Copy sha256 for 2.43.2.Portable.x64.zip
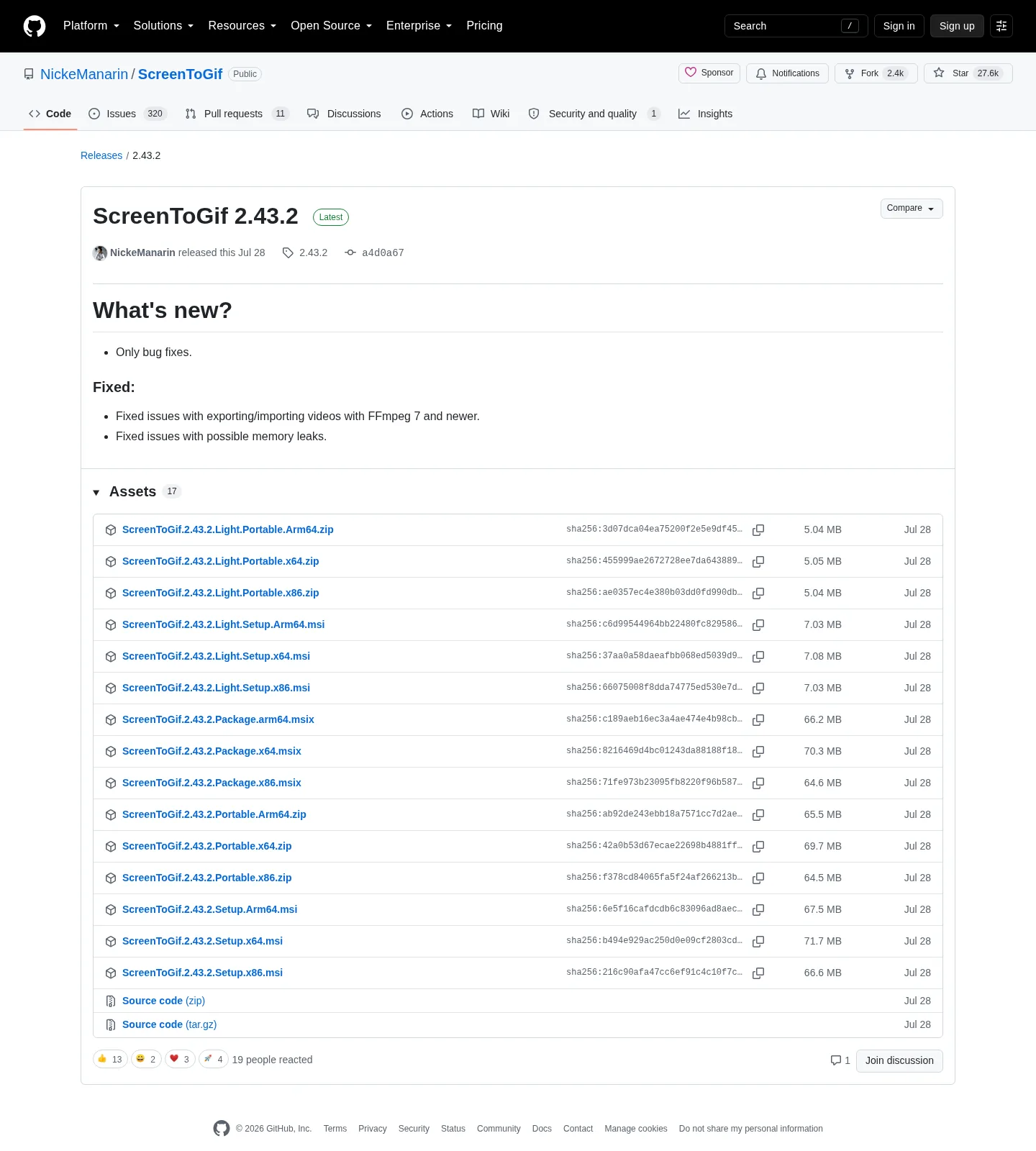This screenshot has height=1151, width=1036. pyautogui.click(x=758, y=847)
